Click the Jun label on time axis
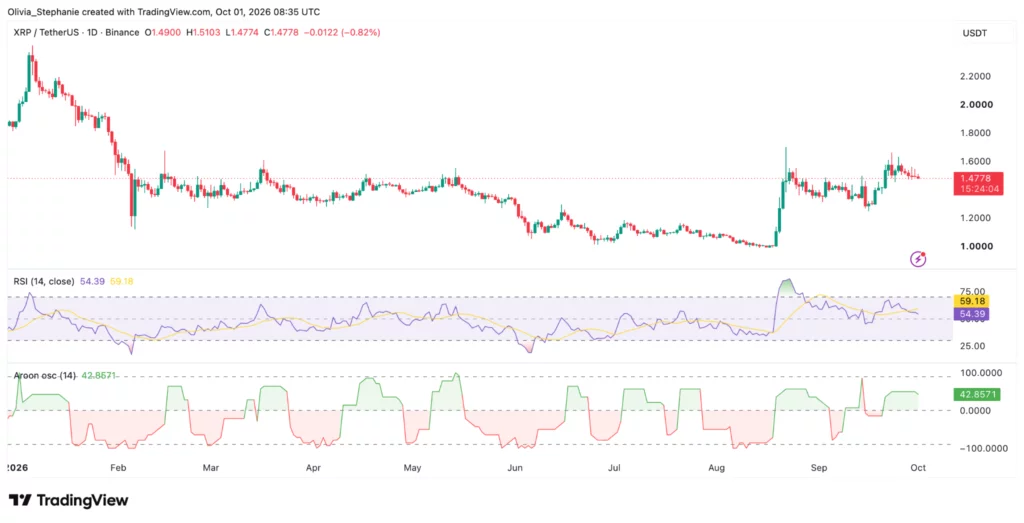The width and height of the screenshot is (1024, 523). [515, 468]
